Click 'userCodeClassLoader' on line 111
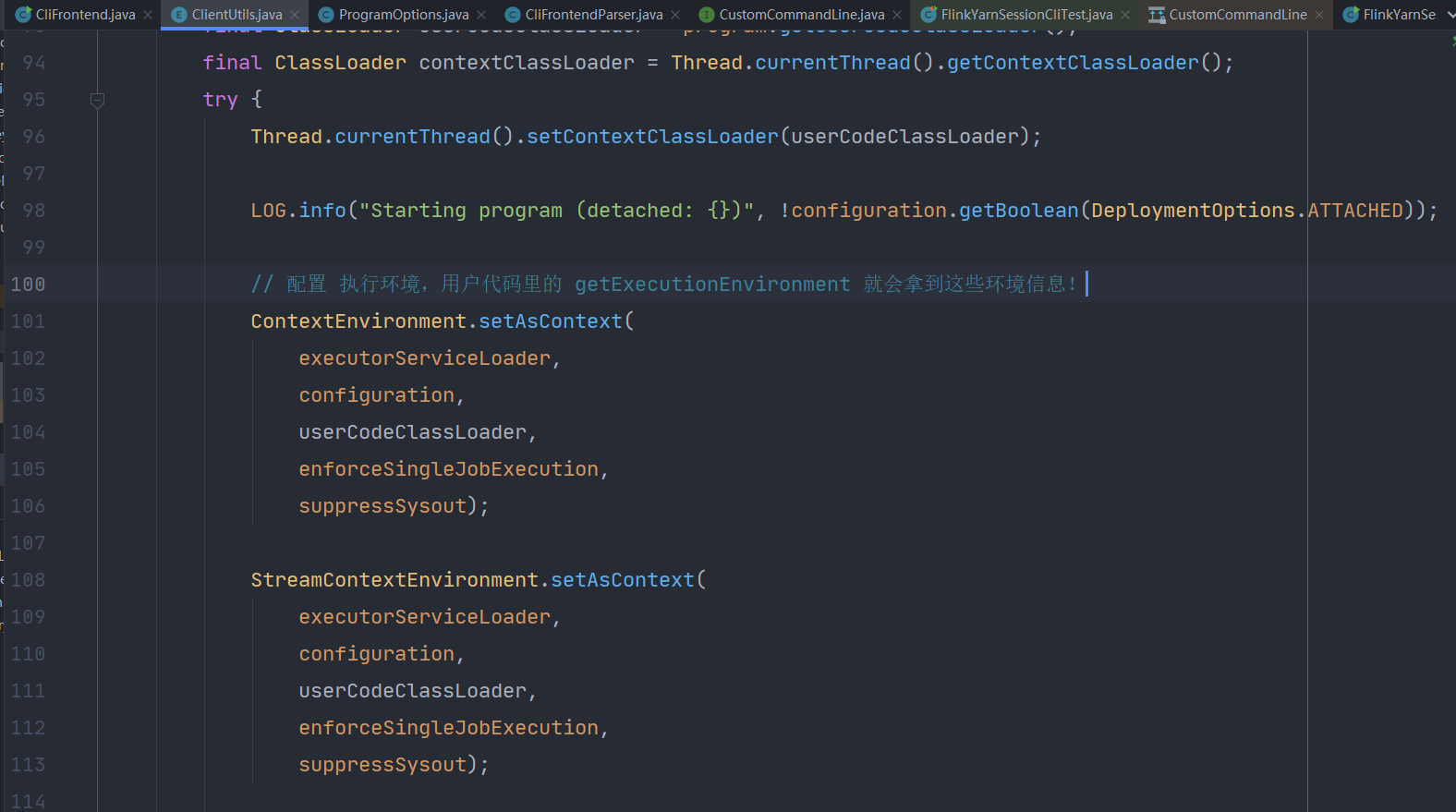The width and height of the screenshot is (1456, 812). [x=413, y=691]
